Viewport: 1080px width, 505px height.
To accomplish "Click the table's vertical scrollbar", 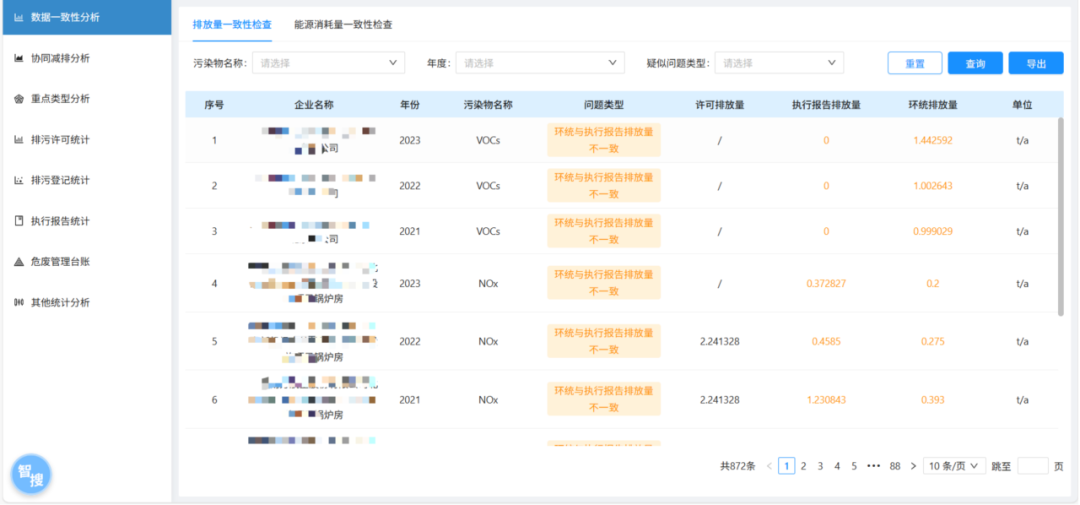I will coord(1061,215).
